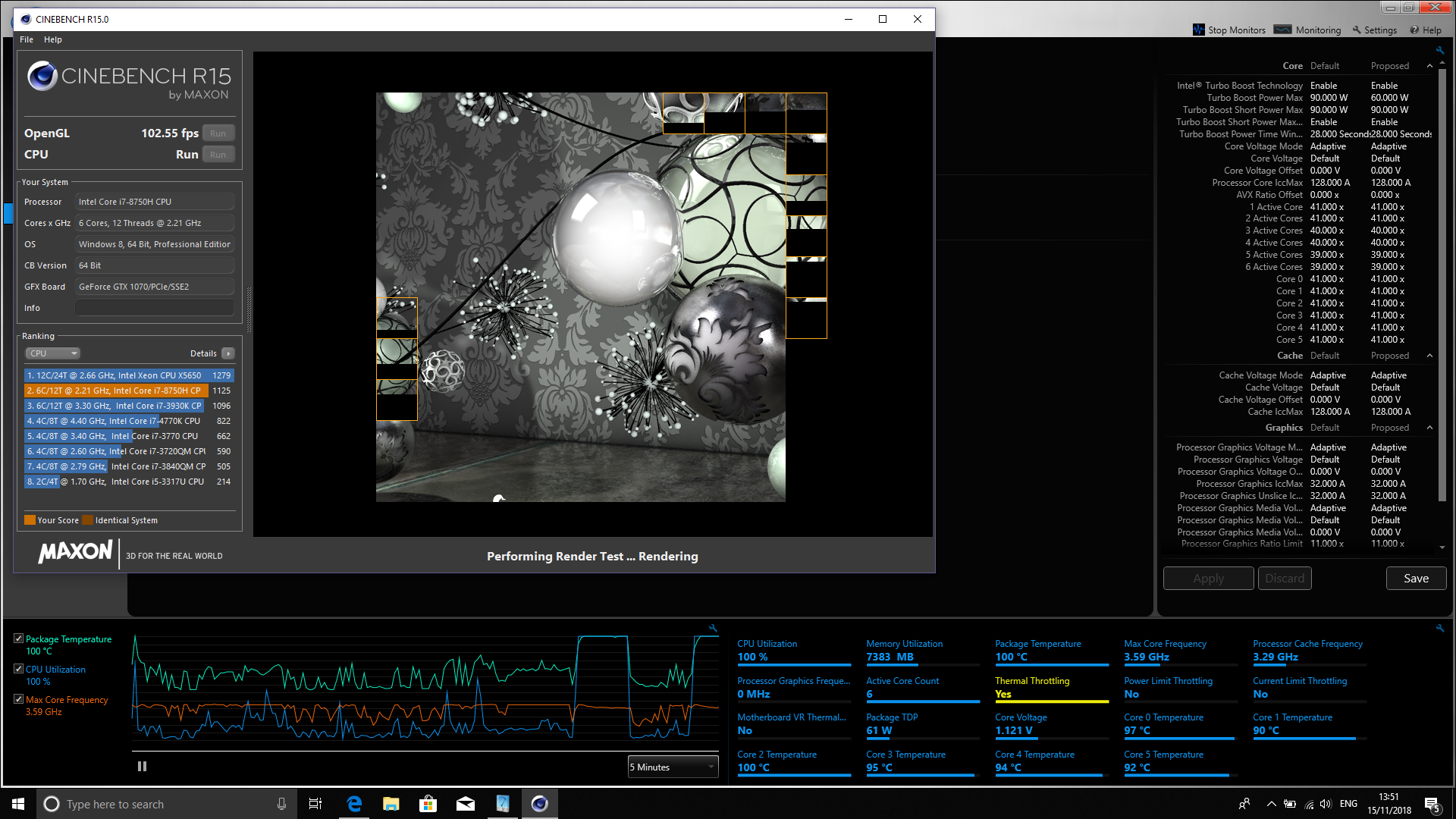Click the ENG language indicator

coord(1348,804)
